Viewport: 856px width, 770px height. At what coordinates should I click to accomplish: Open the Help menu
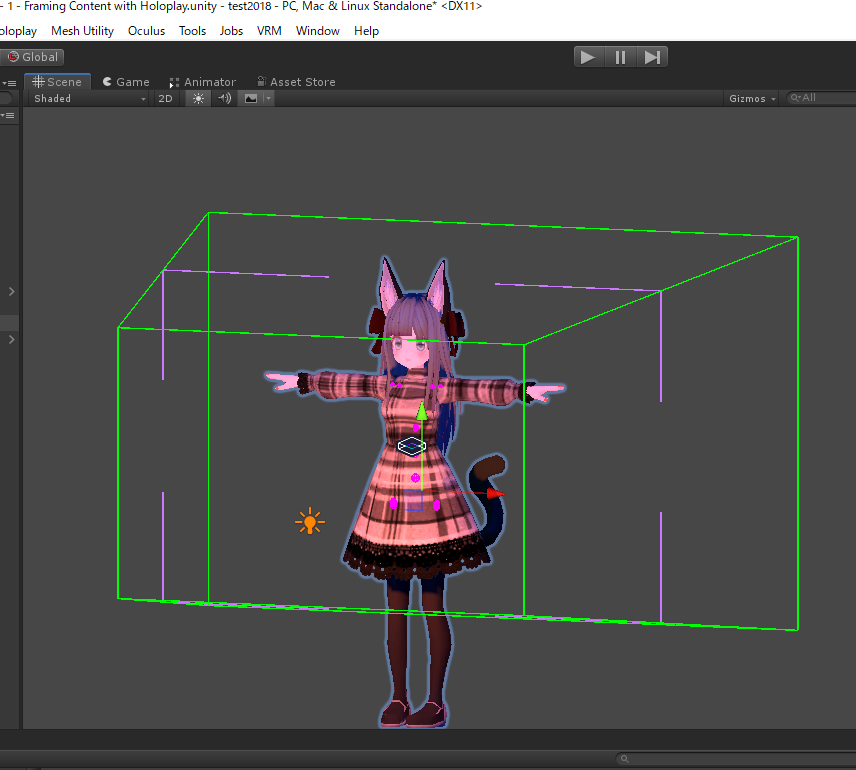pos(366,31)
